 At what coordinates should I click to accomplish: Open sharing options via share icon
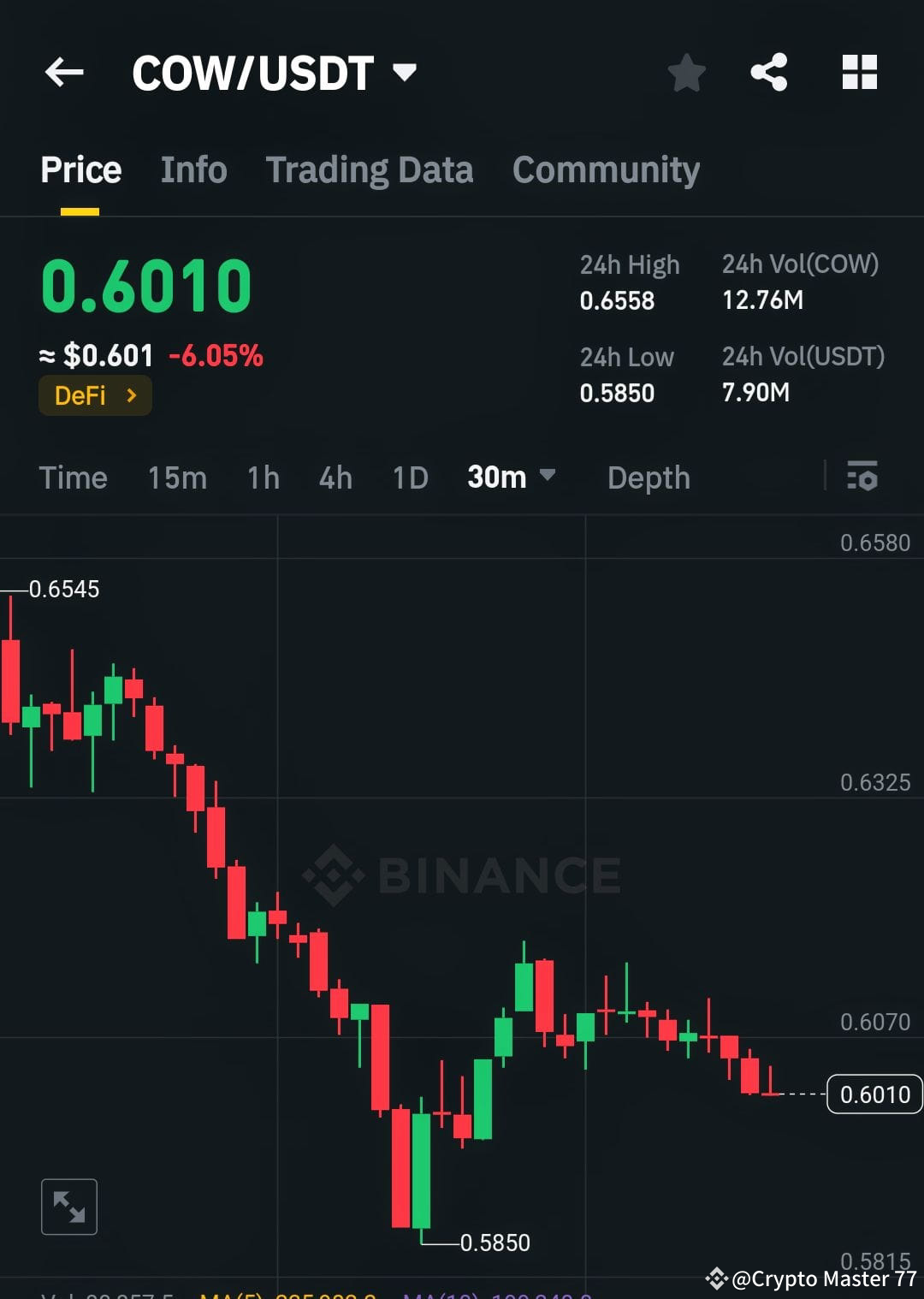[769, 73]
